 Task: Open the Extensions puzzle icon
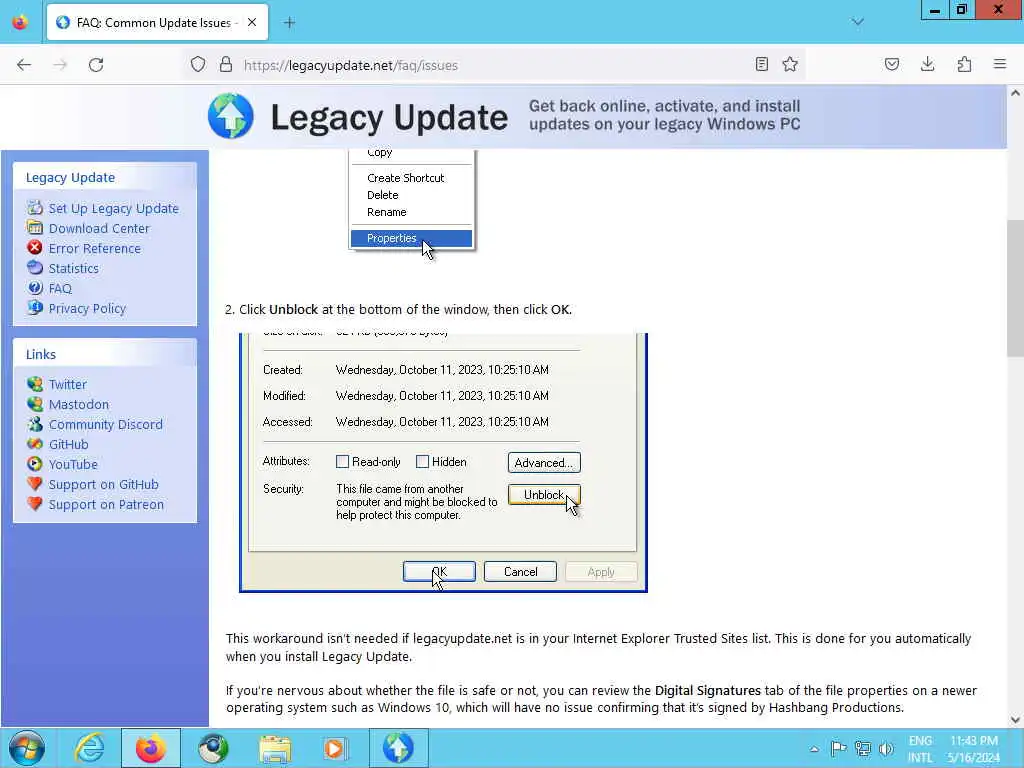[x=964, y=64]
